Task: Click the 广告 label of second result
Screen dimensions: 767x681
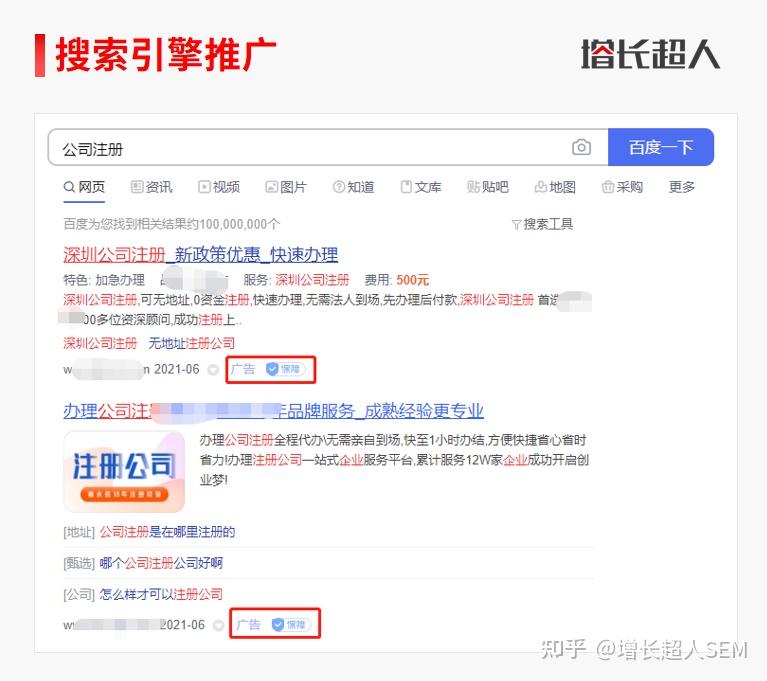Action: (248, 625)
